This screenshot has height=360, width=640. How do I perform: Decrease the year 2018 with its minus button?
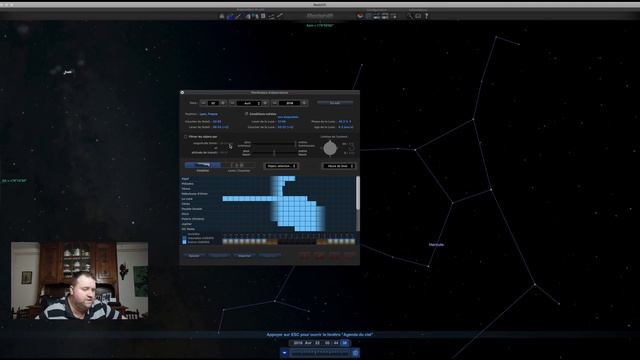275,103
